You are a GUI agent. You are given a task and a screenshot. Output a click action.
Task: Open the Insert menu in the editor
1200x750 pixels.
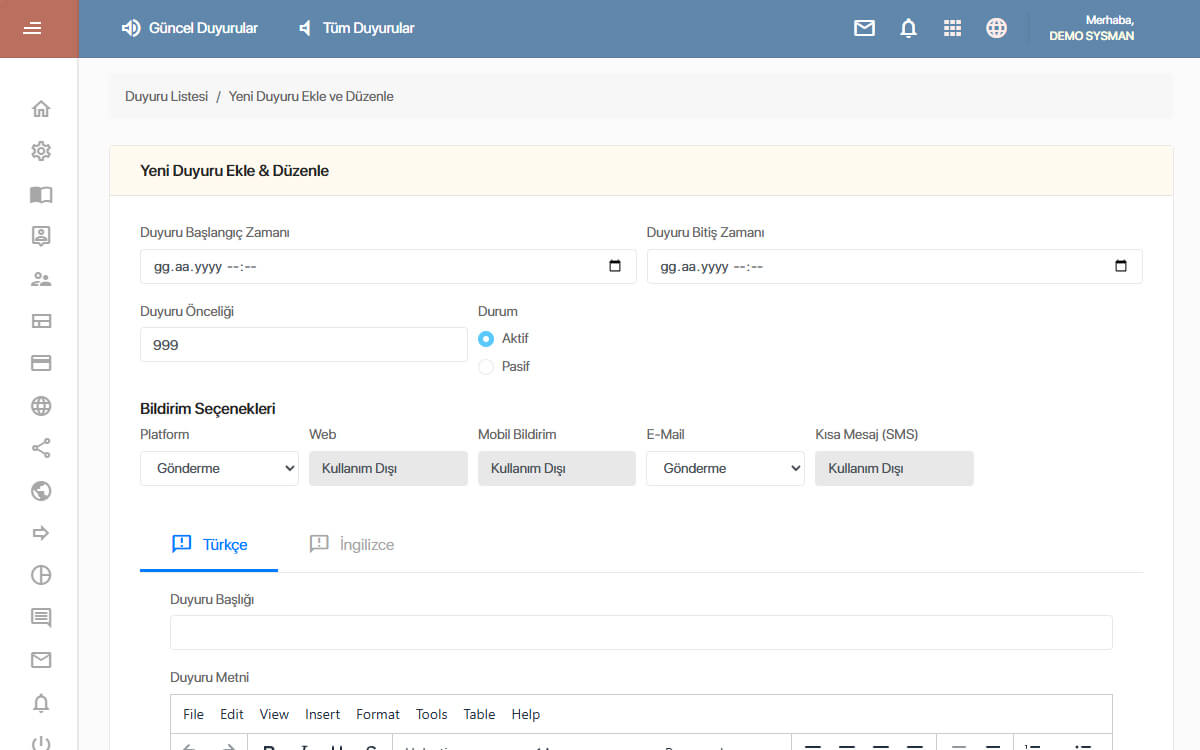323,714
